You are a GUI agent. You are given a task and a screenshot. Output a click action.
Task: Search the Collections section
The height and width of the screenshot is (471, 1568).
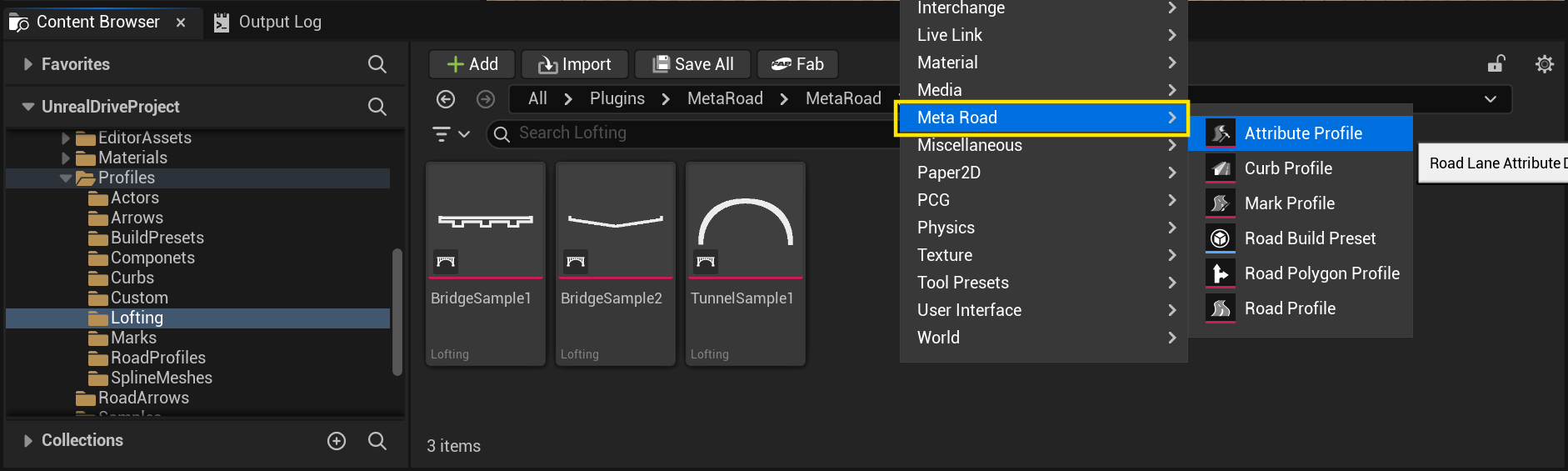coord(377,441)
